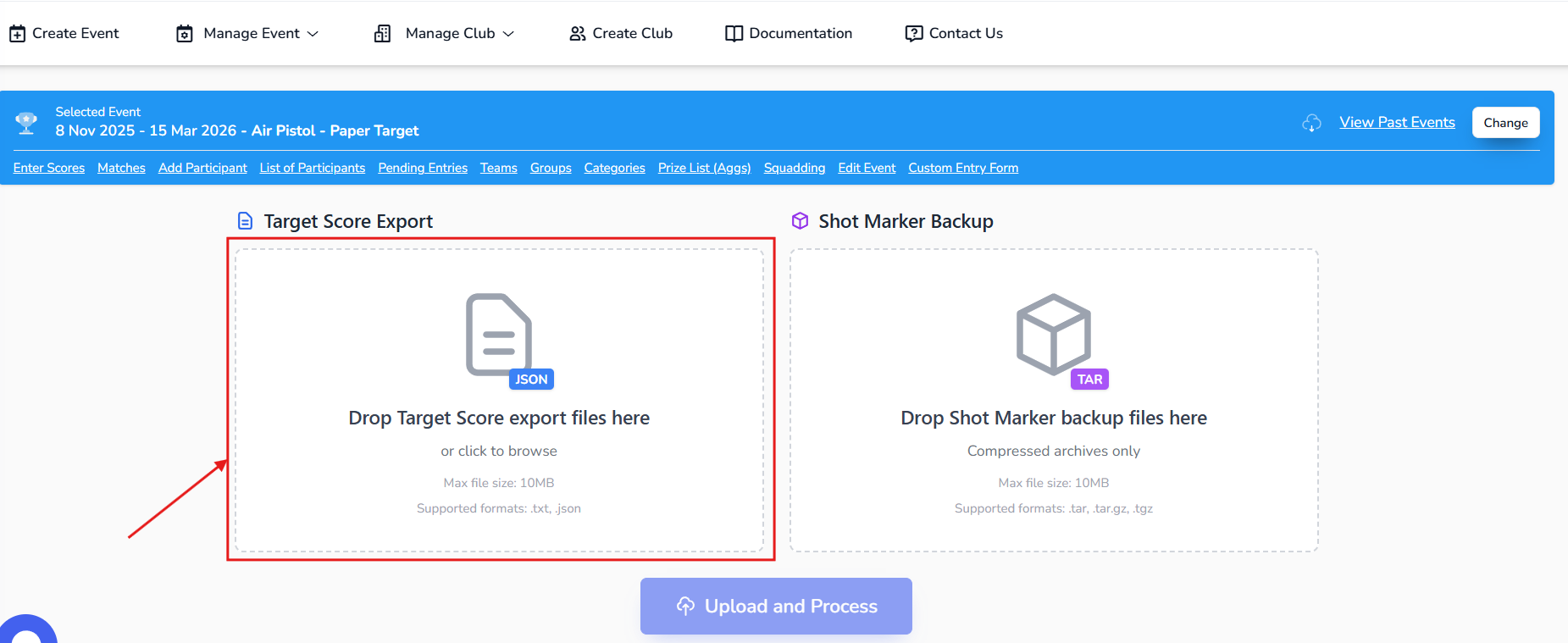Open Prize List (Aggs) link
Image resolution: width=1568 pixels, height=643 pixels.
point(704,168)
